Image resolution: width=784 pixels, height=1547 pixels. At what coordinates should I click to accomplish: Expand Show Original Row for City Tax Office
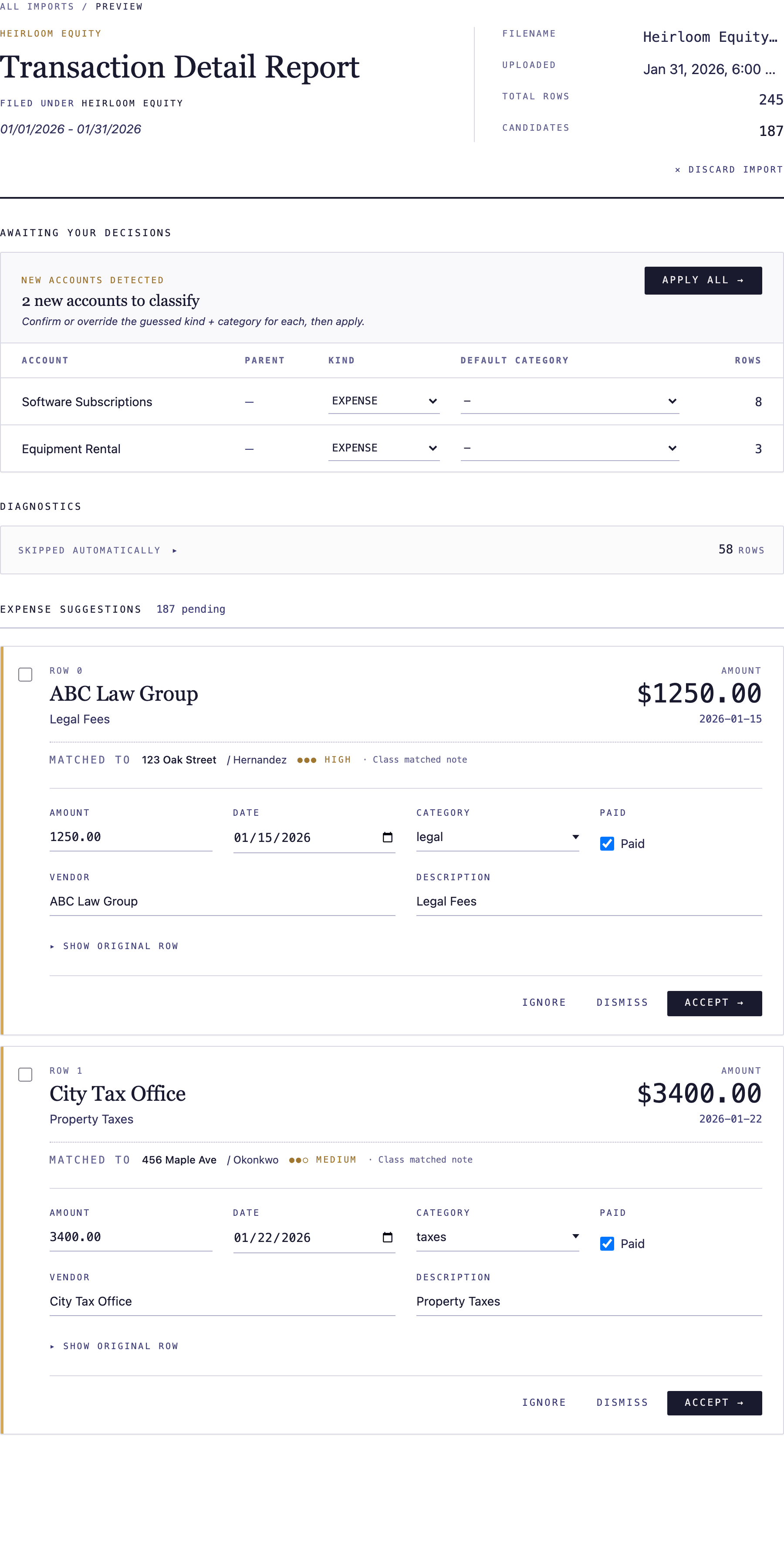point(114,1346)
